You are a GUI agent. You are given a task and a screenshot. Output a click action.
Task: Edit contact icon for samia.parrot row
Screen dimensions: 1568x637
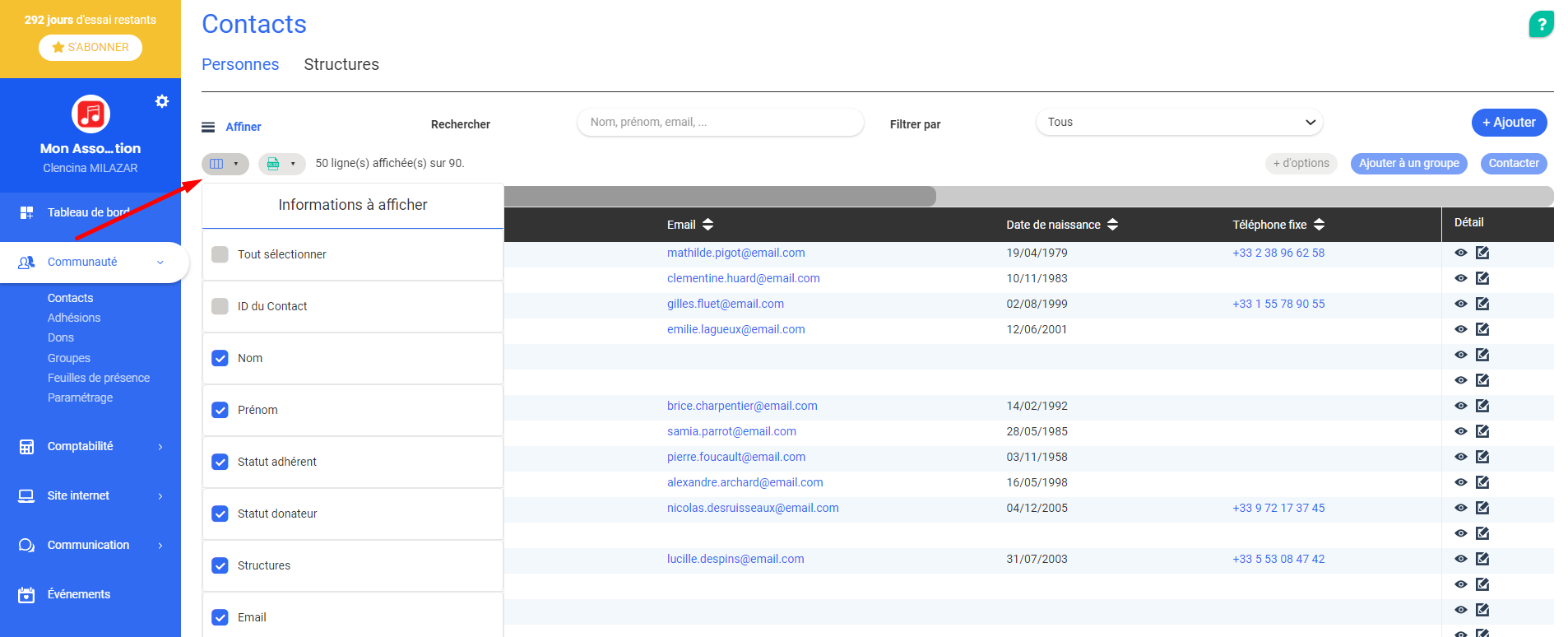(x=1482, y=431)
